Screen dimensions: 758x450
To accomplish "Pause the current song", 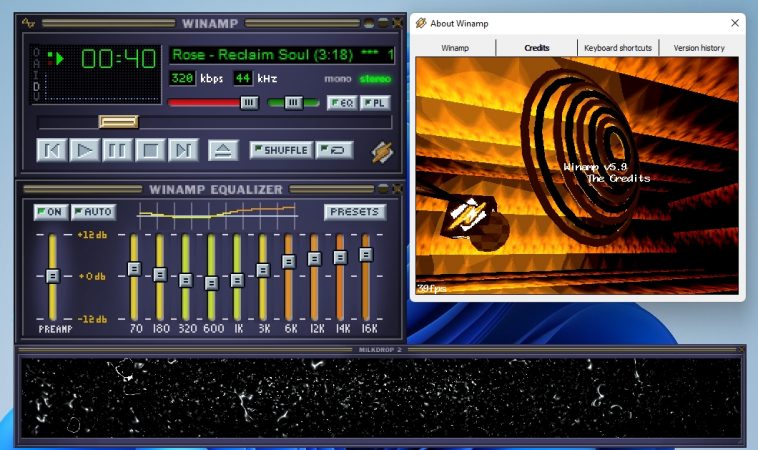I will [117, 150].
